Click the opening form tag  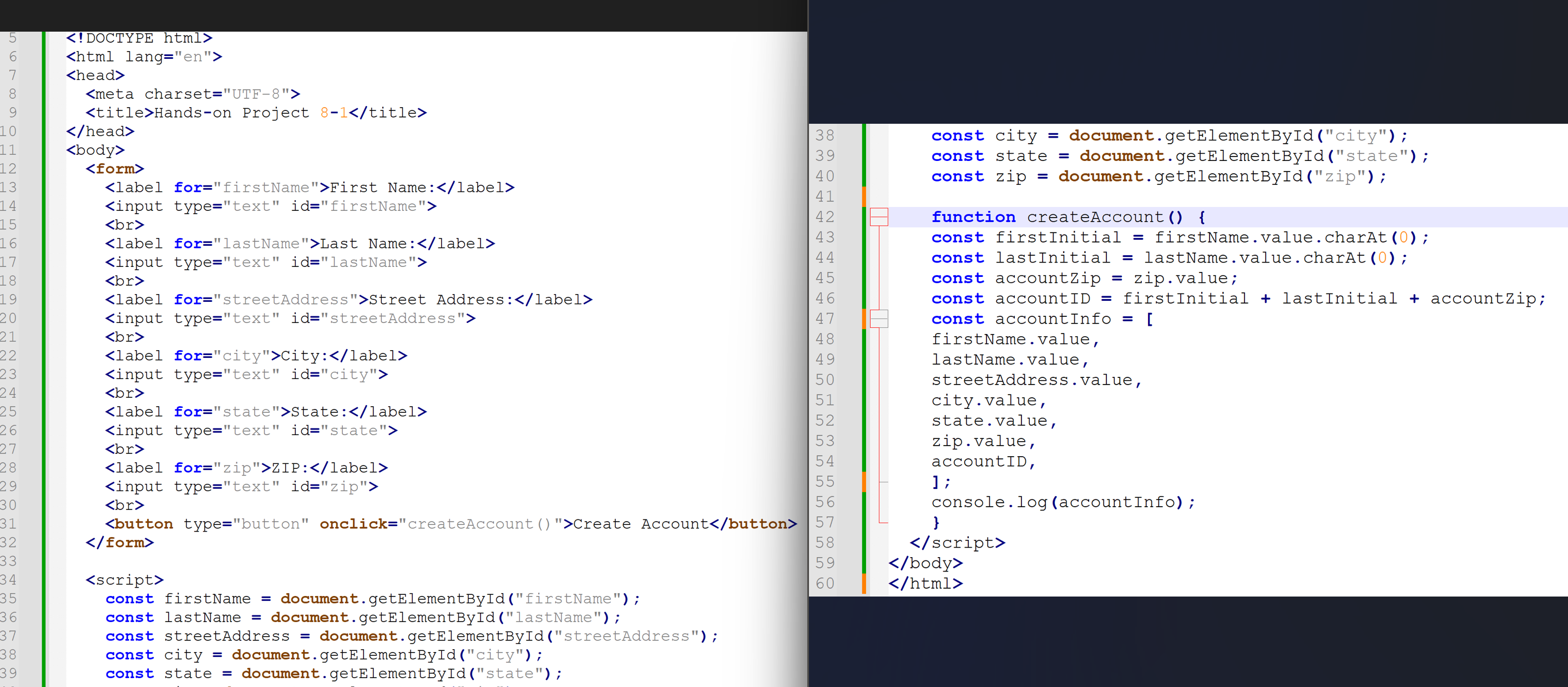click(x=114, y=169)
